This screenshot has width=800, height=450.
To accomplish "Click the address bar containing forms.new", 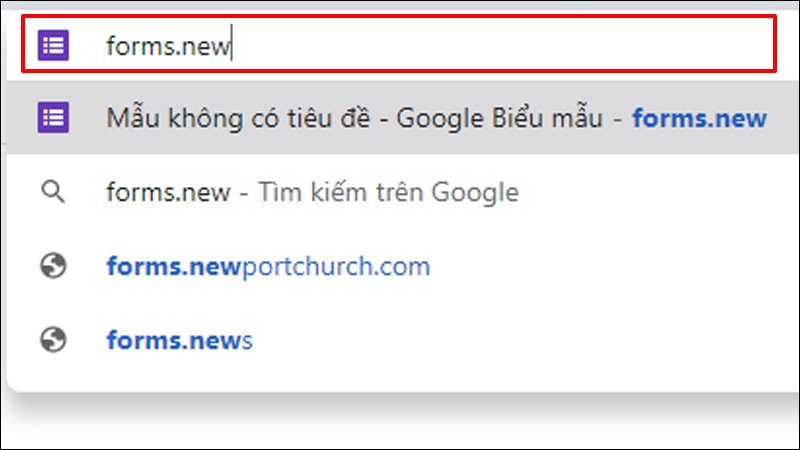I will click(x=399, y=44).
